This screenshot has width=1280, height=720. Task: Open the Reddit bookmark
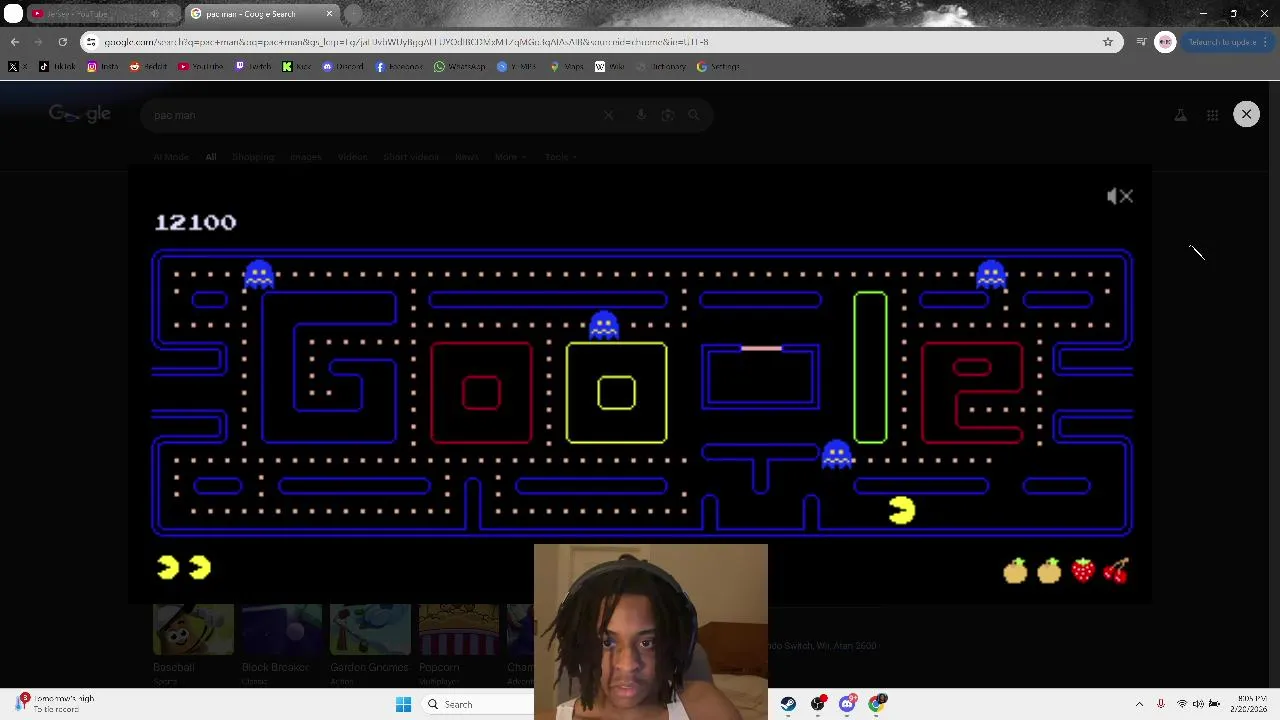point(149,66)
